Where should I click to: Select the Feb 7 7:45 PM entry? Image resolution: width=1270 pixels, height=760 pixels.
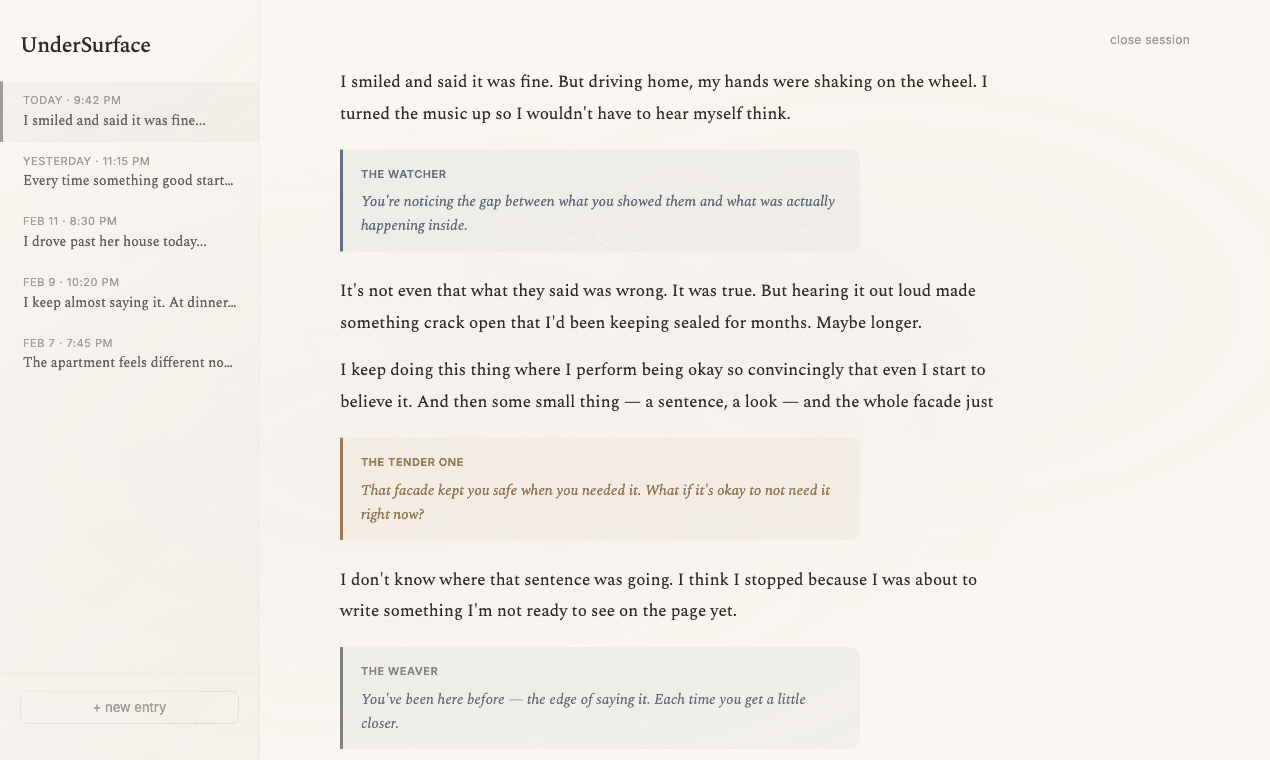click(x=129, y=353)
